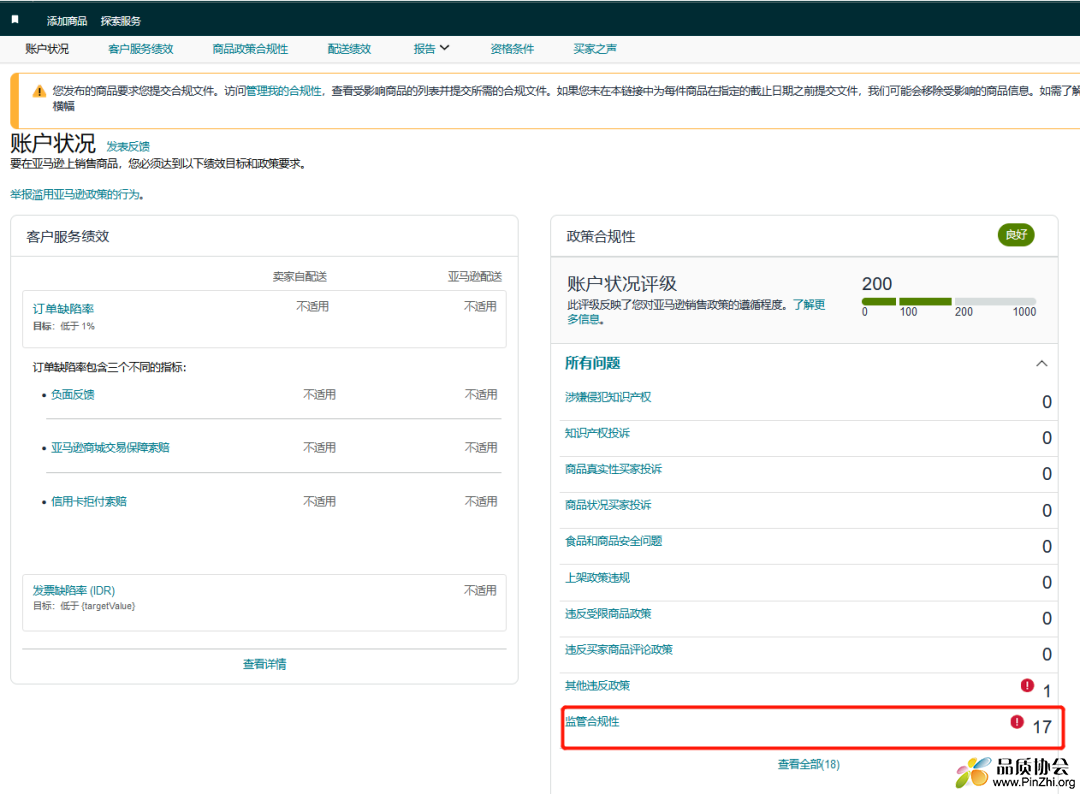Click the yellow warning triangle icon

point(39,91)
